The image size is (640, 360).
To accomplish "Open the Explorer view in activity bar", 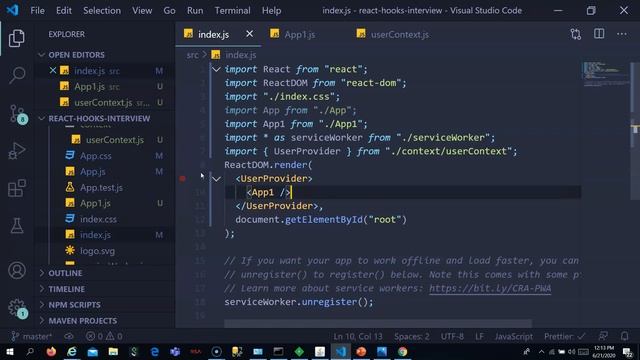I will click(x=17, y=38).
